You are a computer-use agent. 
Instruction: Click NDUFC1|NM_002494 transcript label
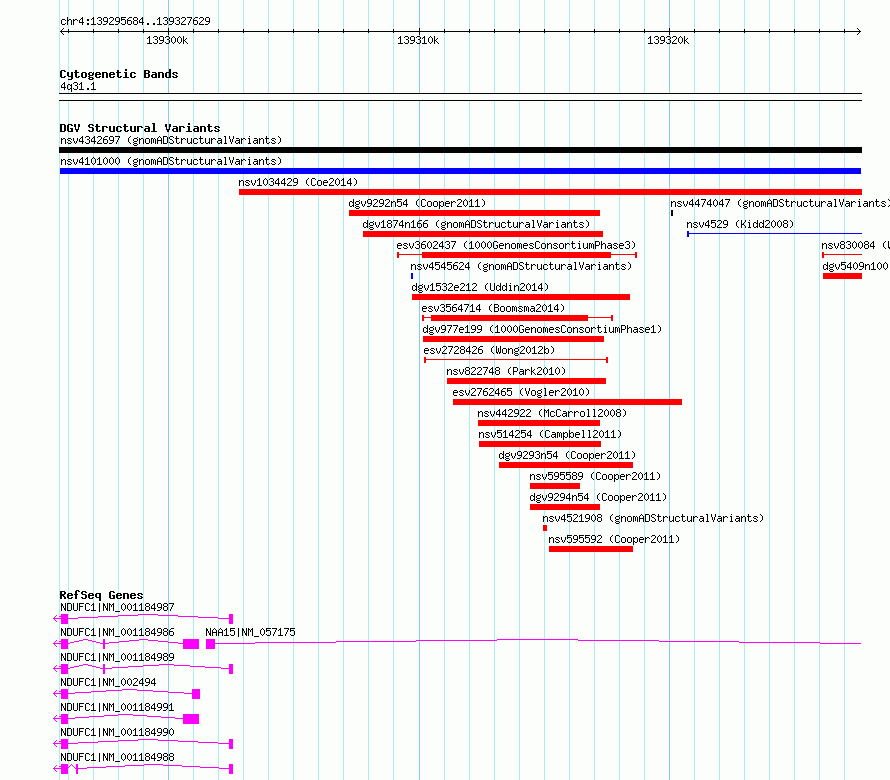pyautogui.click(x=108, y=682)
